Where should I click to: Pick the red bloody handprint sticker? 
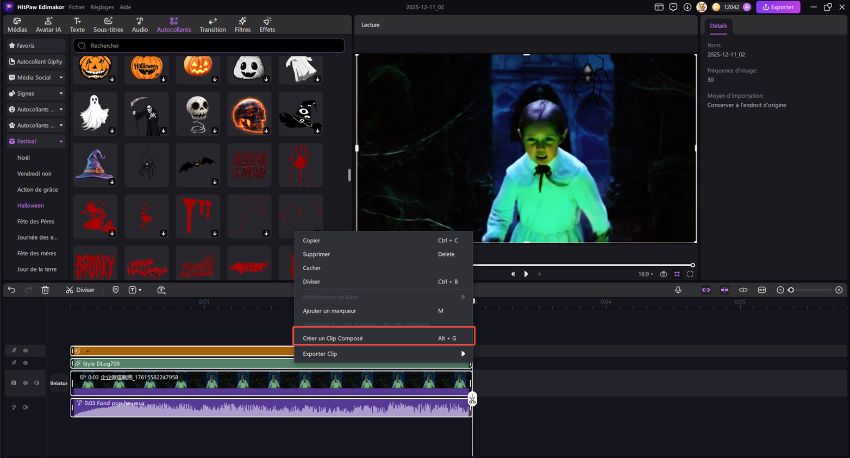point(301,165)
